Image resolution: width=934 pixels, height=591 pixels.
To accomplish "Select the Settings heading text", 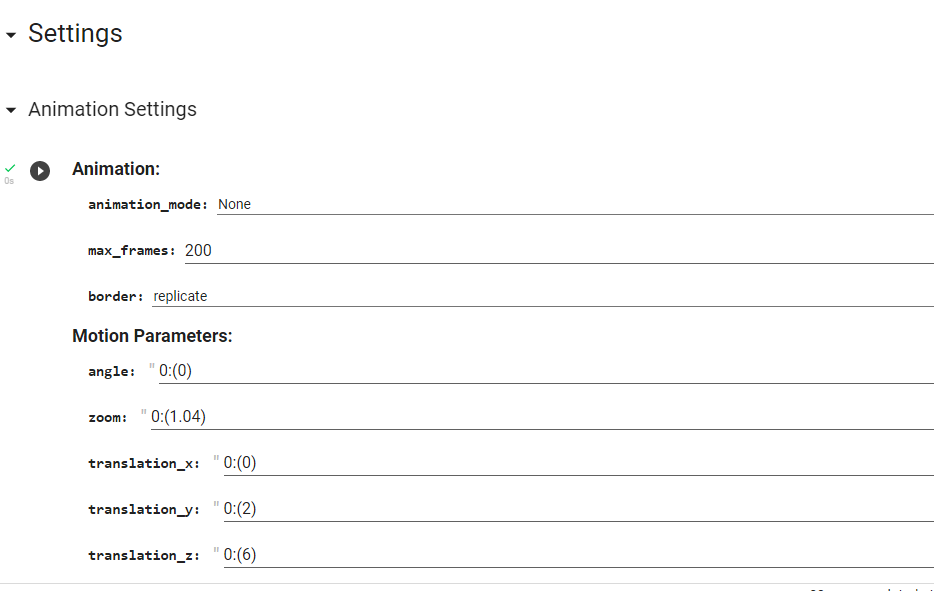I will coord(75,33).
